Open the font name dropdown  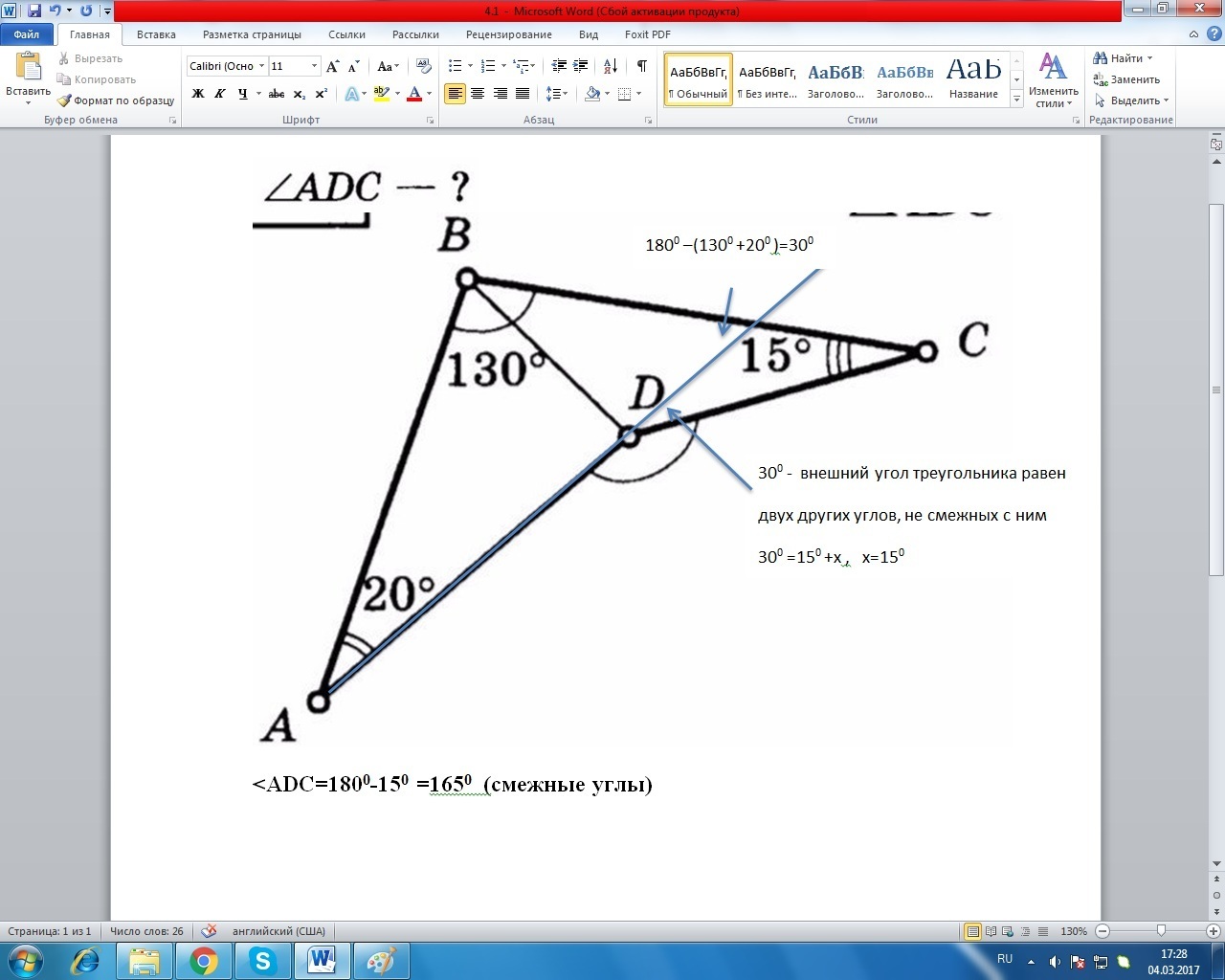261,66
